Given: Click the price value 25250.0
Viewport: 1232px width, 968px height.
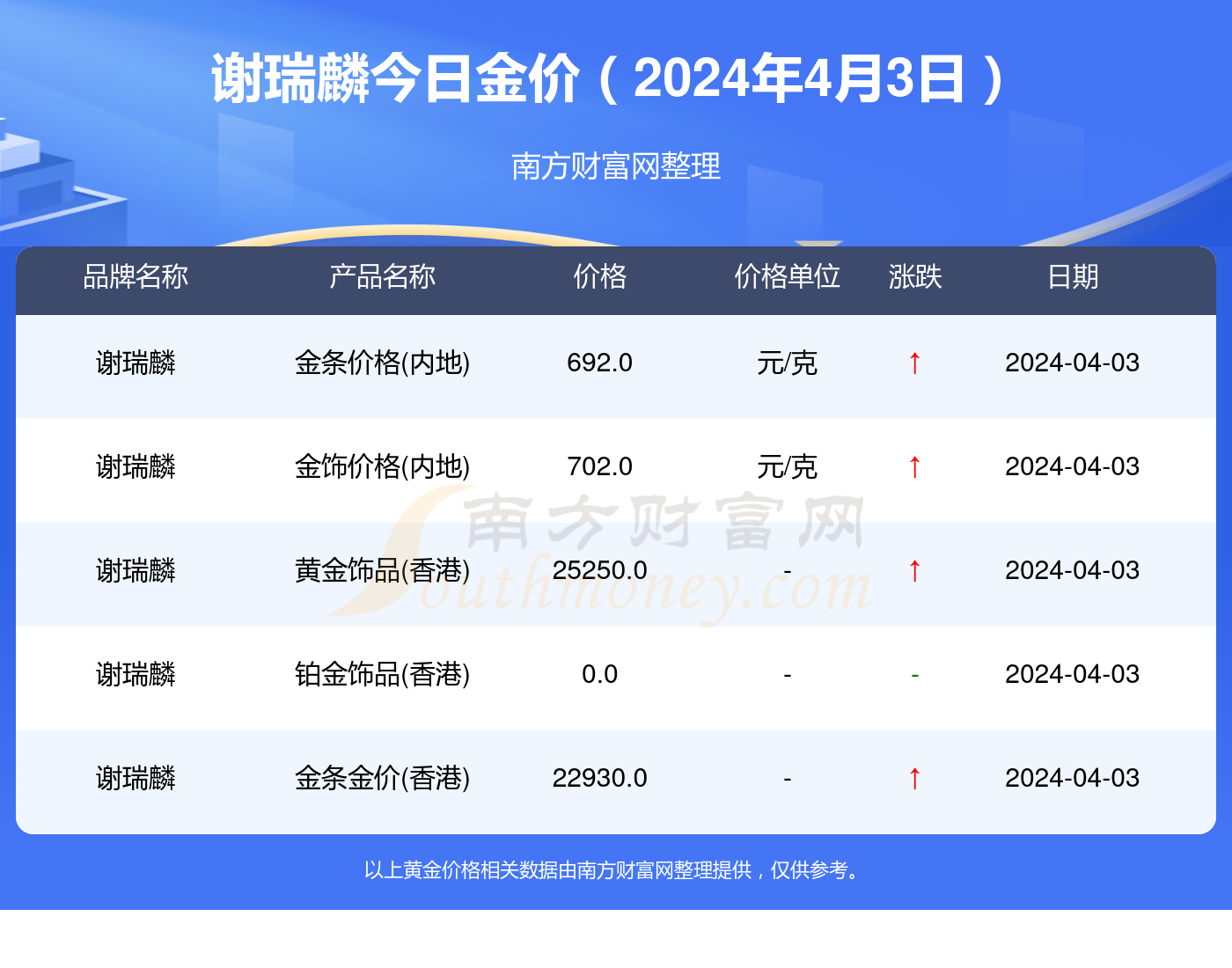Looking at the screenshot, I should click(600, 570).
